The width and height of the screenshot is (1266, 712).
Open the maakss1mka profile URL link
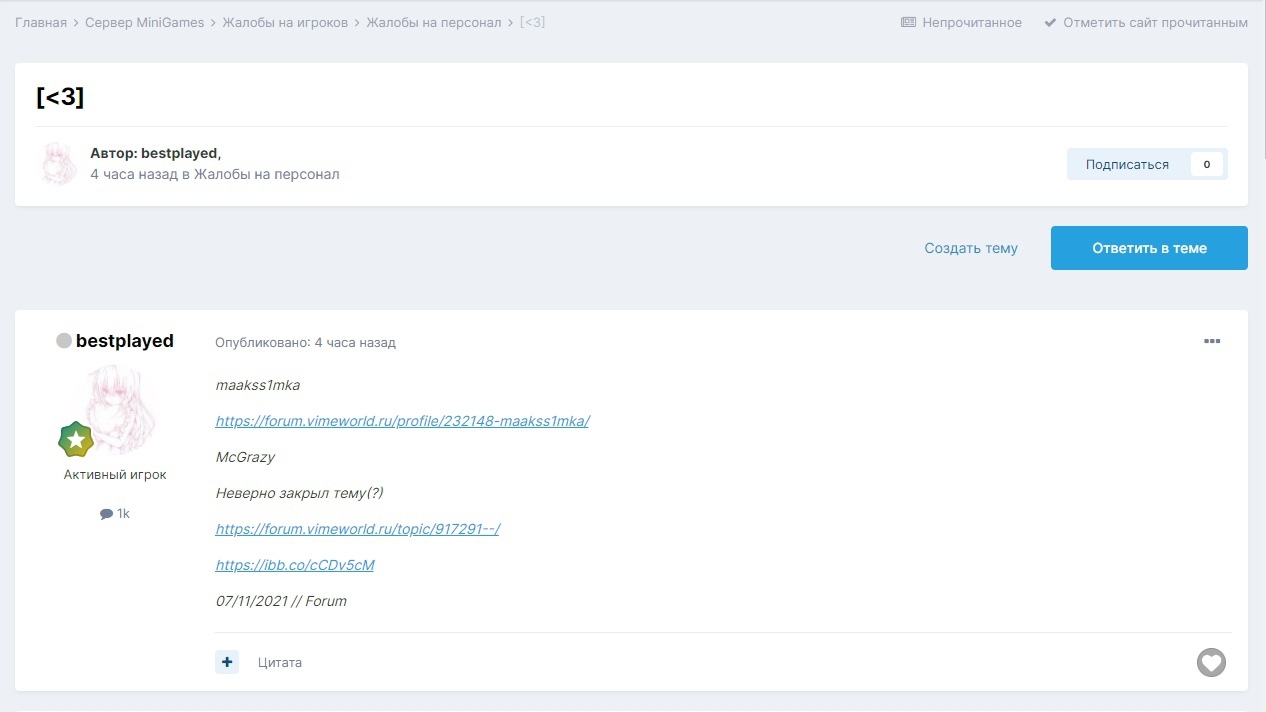(402, 421)
